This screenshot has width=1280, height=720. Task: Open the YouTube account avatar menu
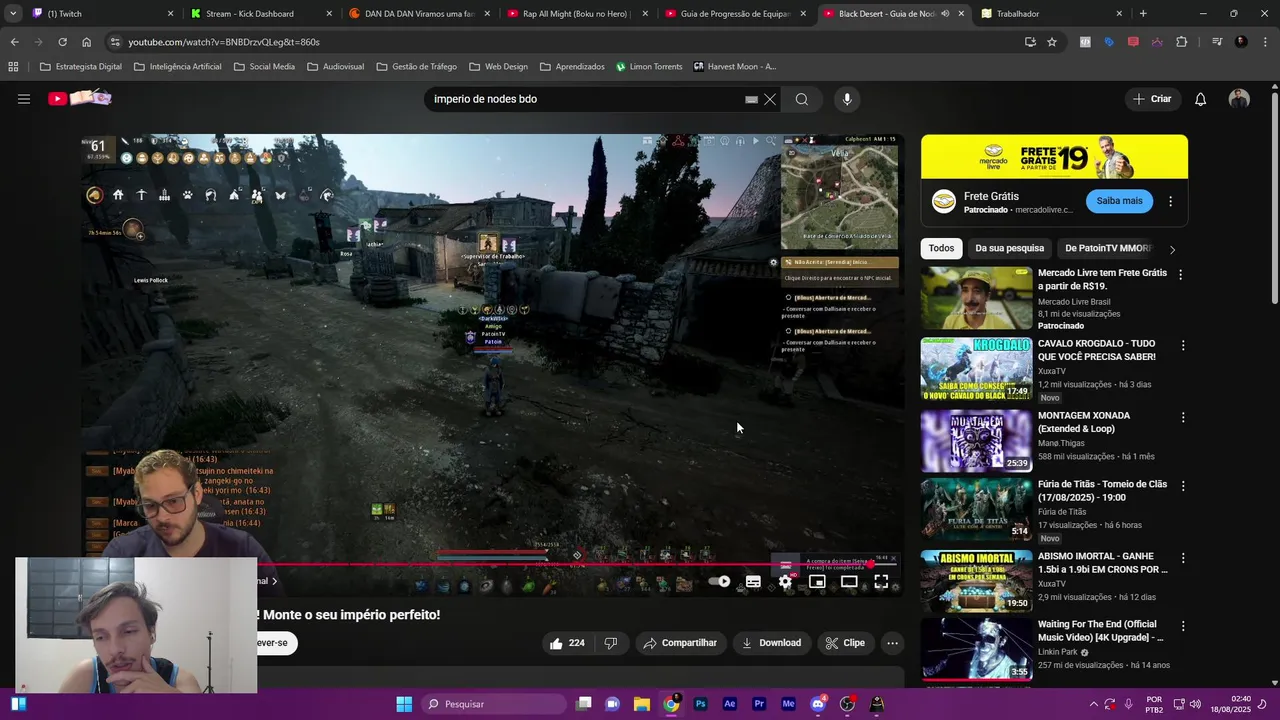point(1239,99)
